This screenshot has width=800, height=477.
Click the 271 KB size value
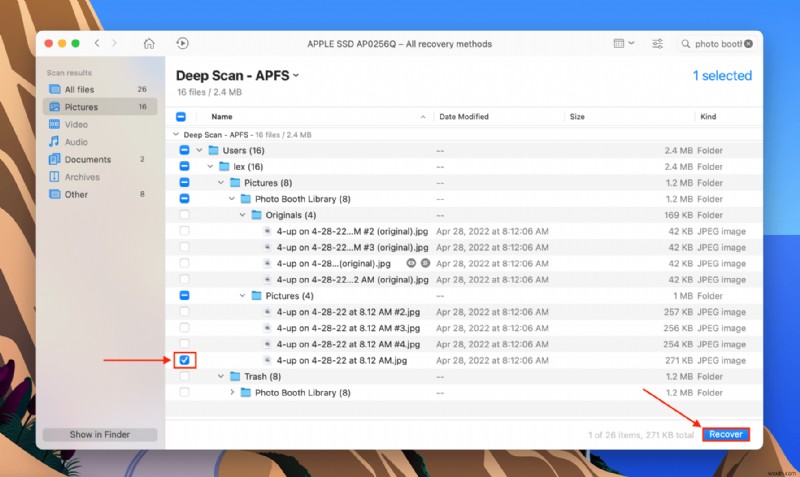[679, 360]
